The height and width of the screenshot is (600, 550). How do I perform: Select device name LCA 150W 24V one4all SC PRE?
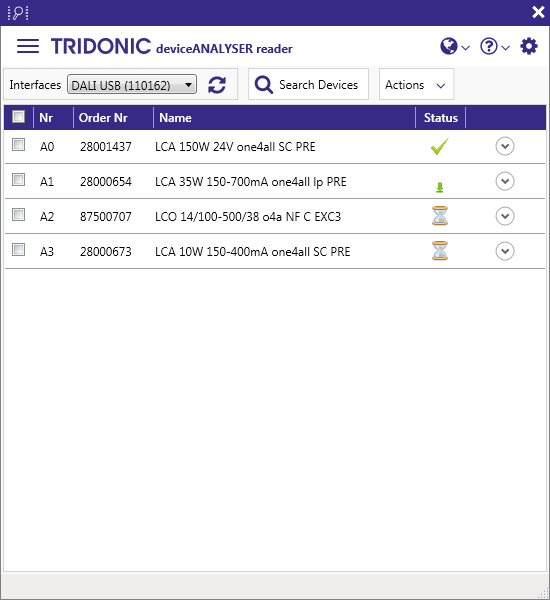[235, 147]
